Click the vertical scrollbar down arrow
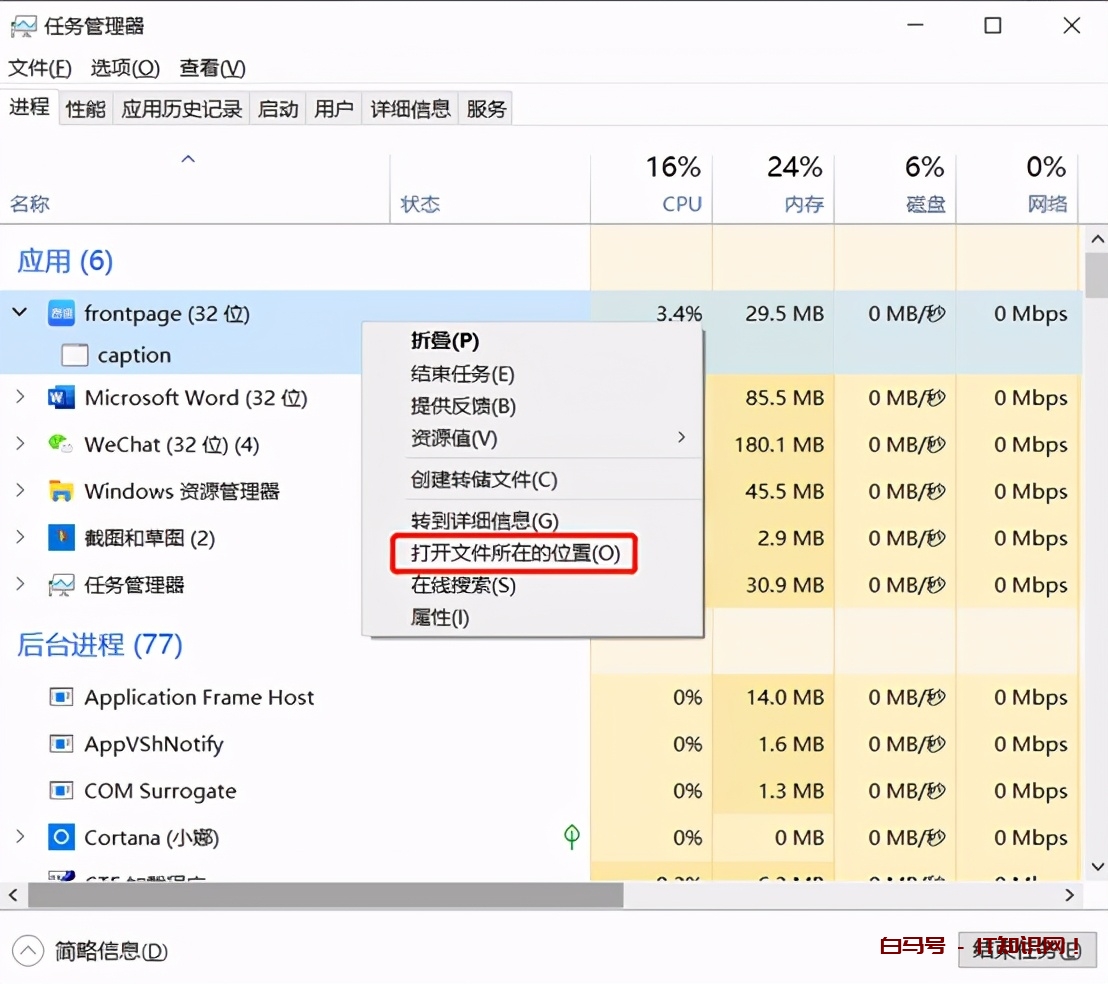Image resolution: width=1108 pixels, height=984 pixels. 1097,868
